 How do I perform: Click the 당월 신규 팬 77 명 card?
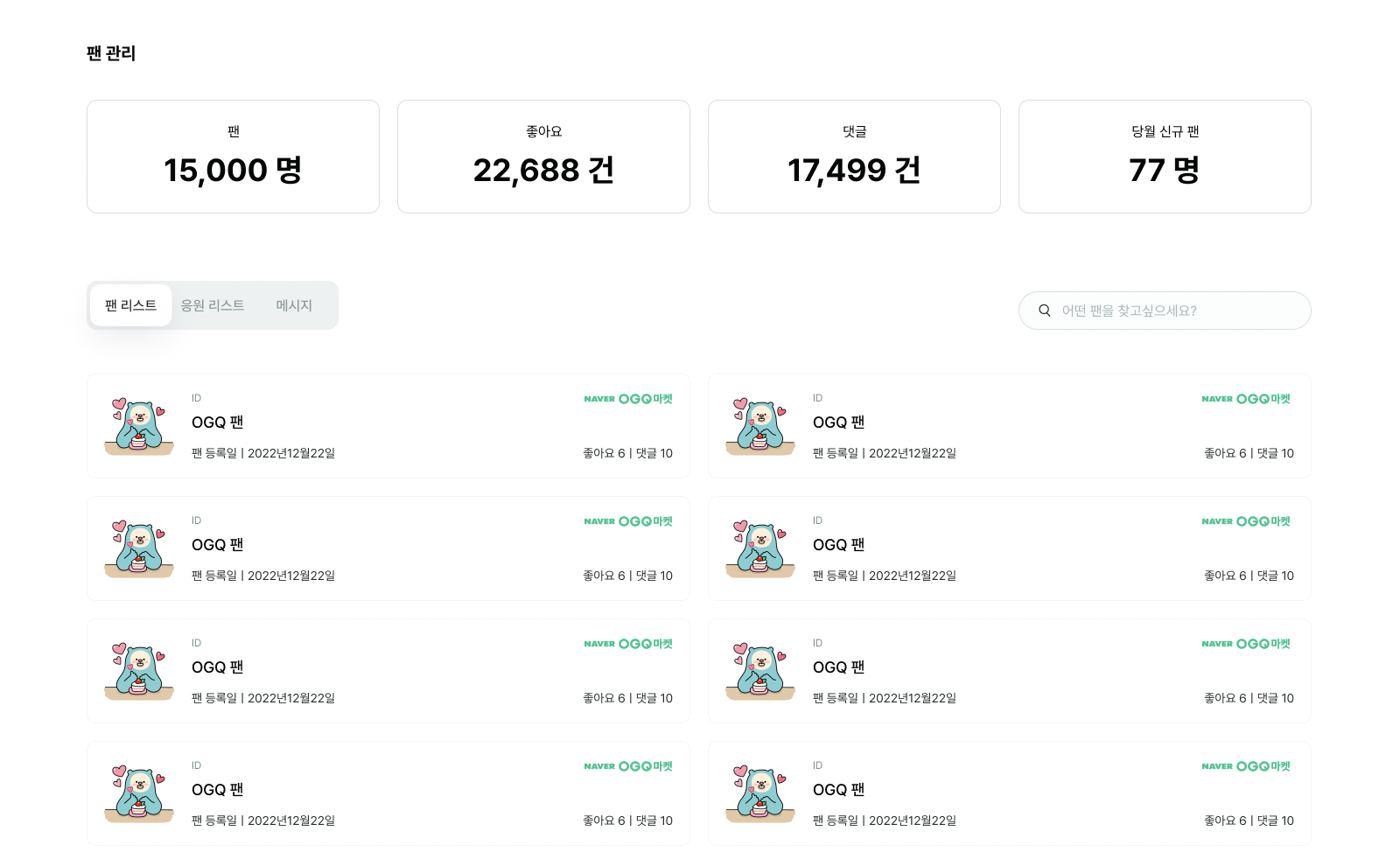[x=1165, y=157]
